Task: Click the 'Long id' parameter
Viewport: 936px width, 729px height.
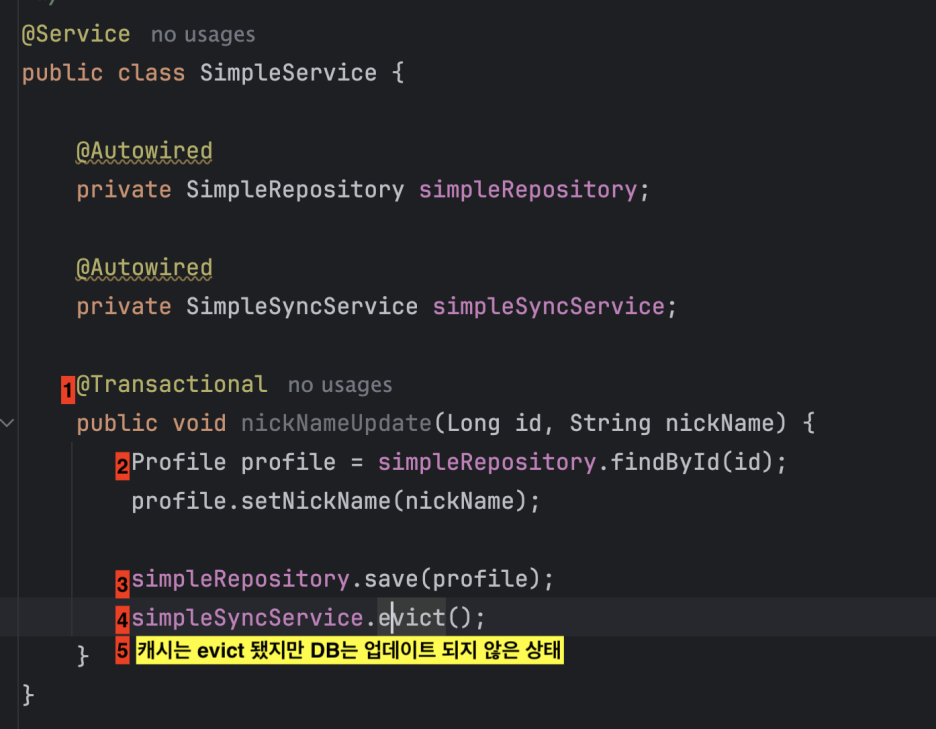Action: click(x=494, y=423)
